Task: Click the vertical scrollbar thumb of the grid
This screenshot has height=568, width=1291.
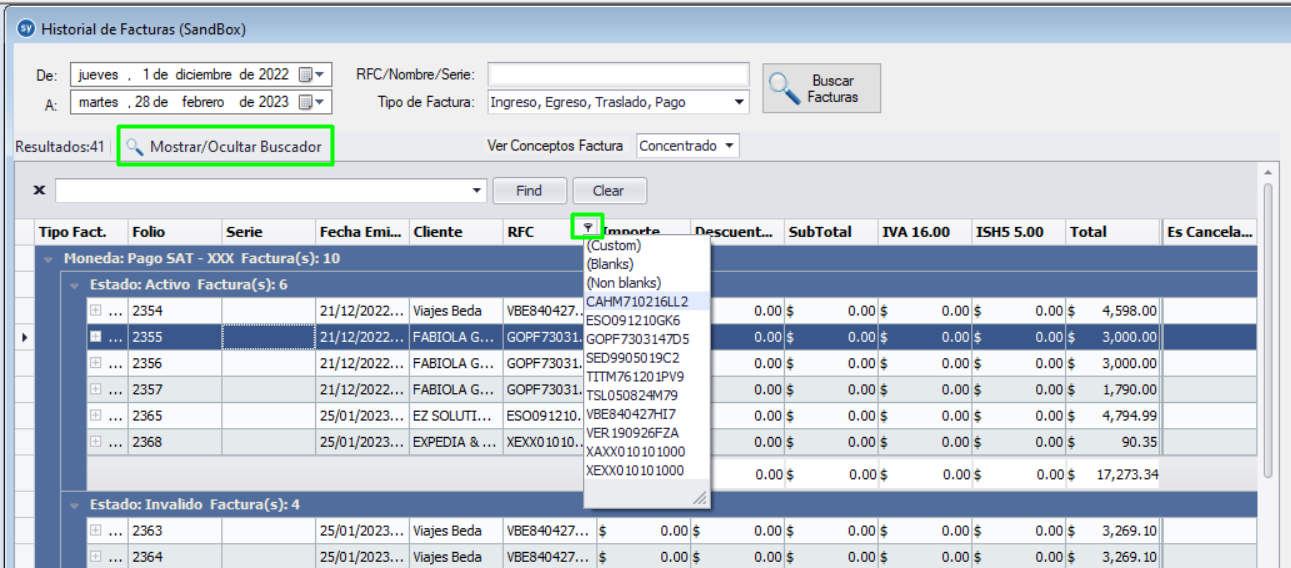Action: click(x=1268, y=330)
